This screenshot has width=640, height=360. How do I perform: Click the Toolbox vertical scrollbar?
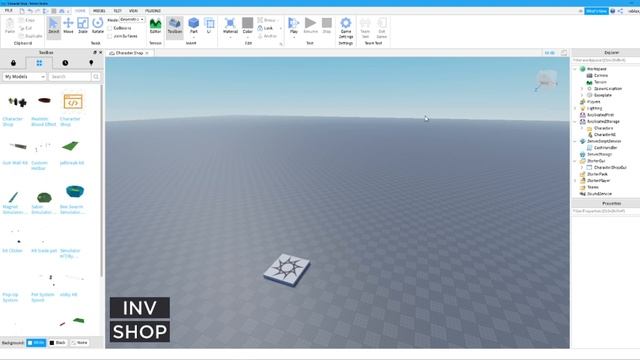102,180
